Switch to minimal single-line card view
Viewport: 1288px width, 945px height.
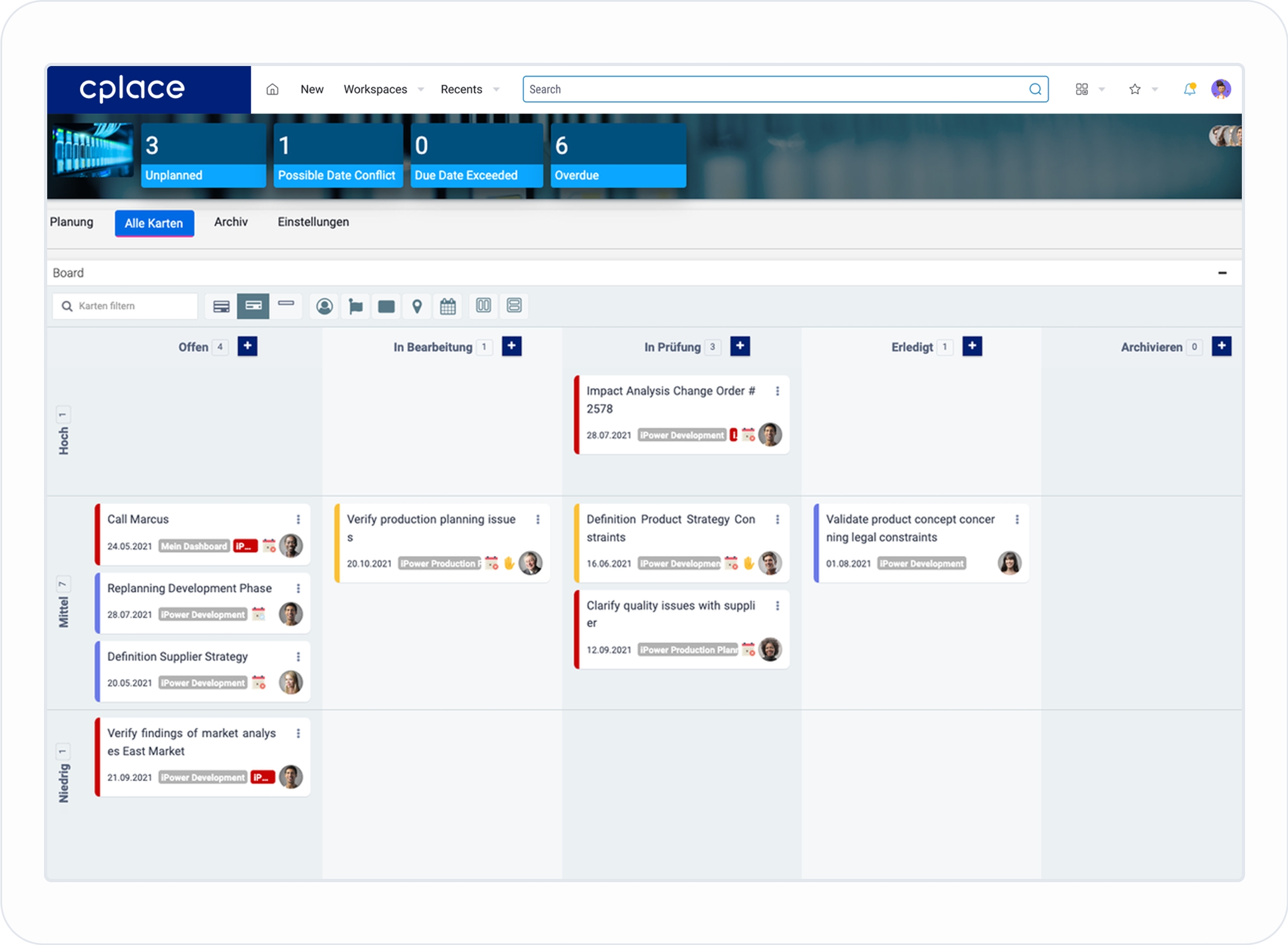pos(286,303)
